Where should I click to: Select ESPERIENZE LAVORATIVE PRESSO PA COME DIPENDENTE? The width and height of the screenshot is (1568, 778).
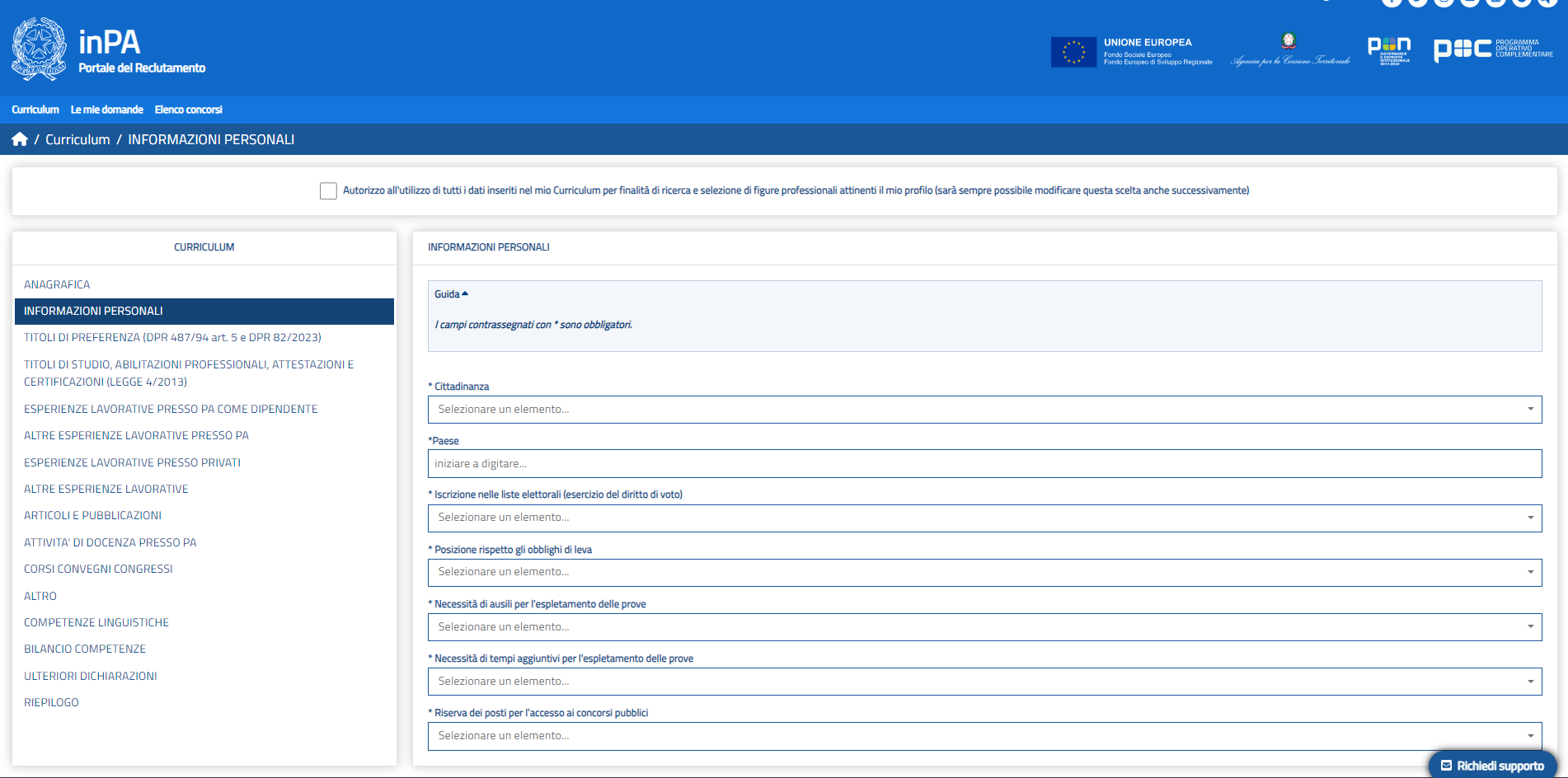click(x=204, y=409)
